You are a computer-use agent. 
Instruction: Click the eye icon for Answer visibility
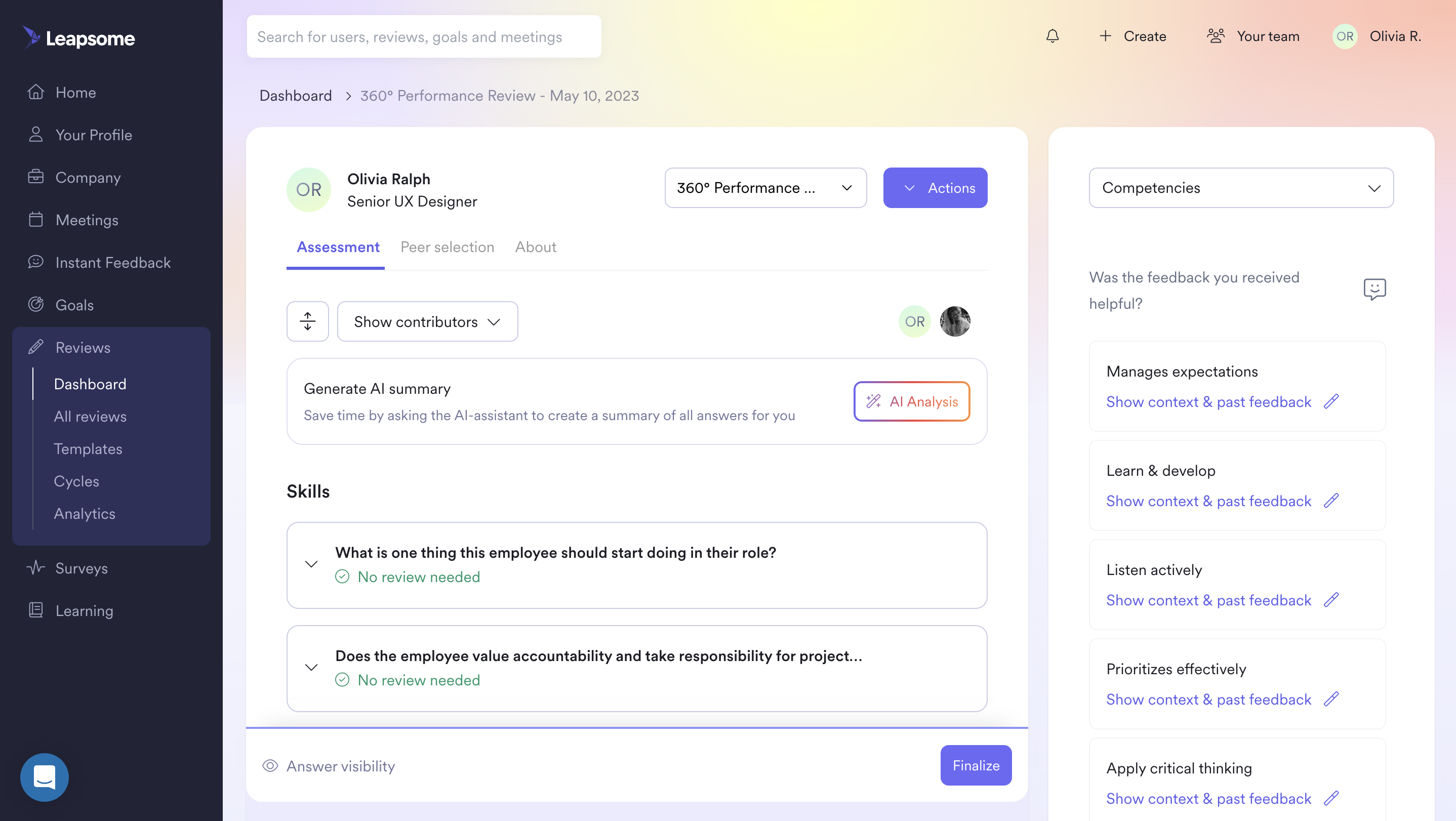coord(270,766)
